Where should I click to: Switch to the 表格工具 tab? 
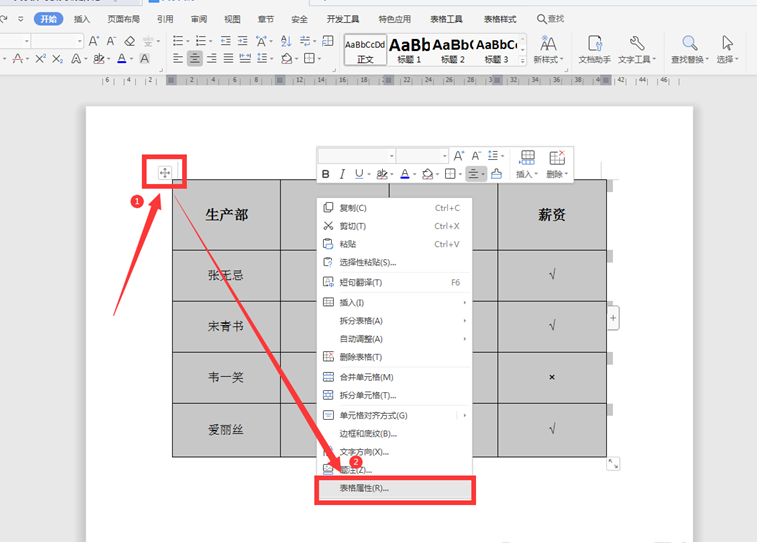click(446, 19)
